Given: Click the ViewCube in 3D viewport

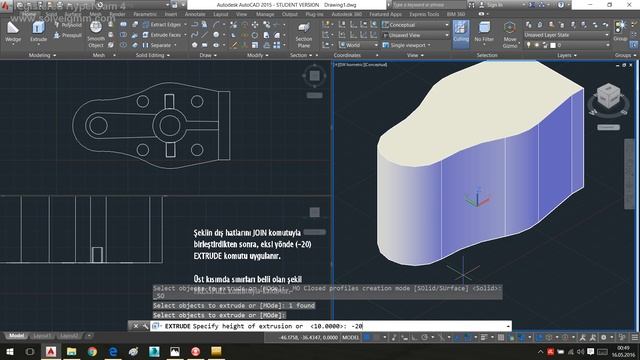Looking at the screenshot, I should coord(608,97).
